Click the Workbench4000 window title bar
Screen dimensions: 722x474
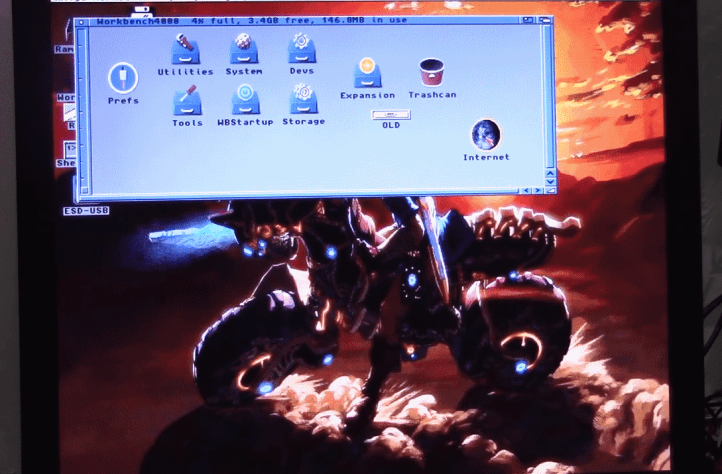300,21
